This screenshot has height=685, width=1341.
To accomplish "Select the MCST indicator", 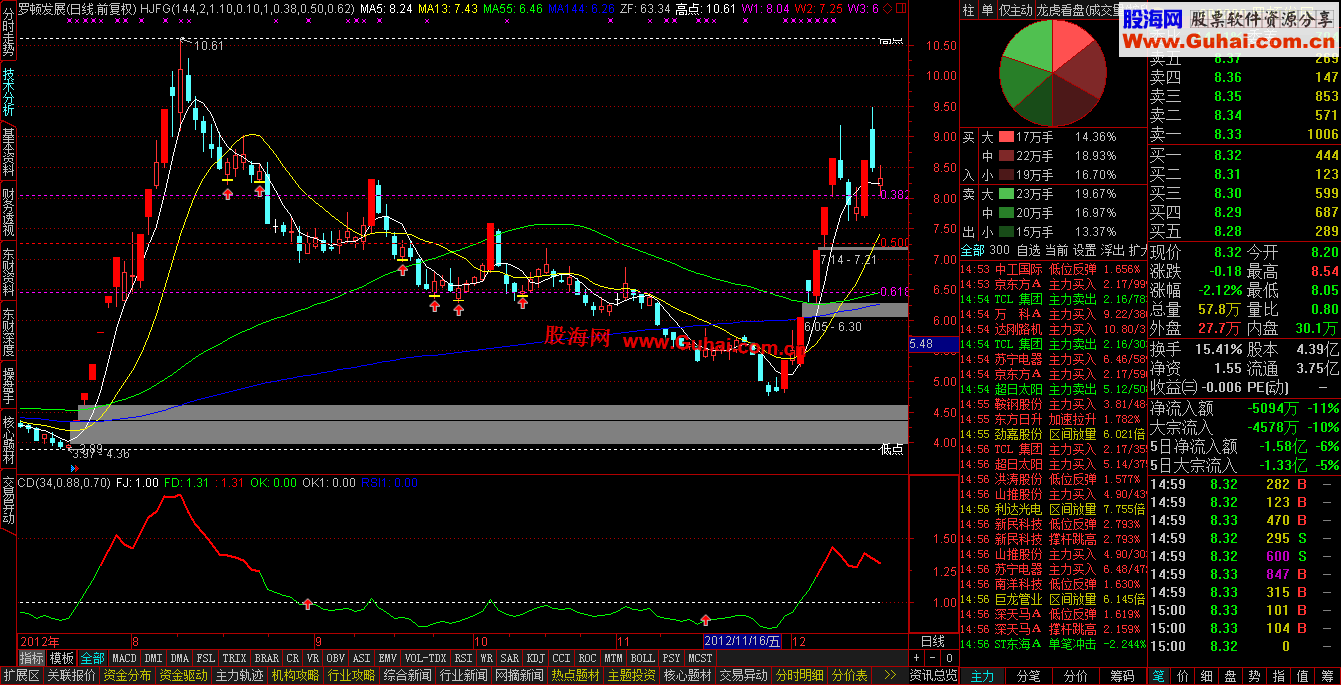I will (x=701, y=659).
